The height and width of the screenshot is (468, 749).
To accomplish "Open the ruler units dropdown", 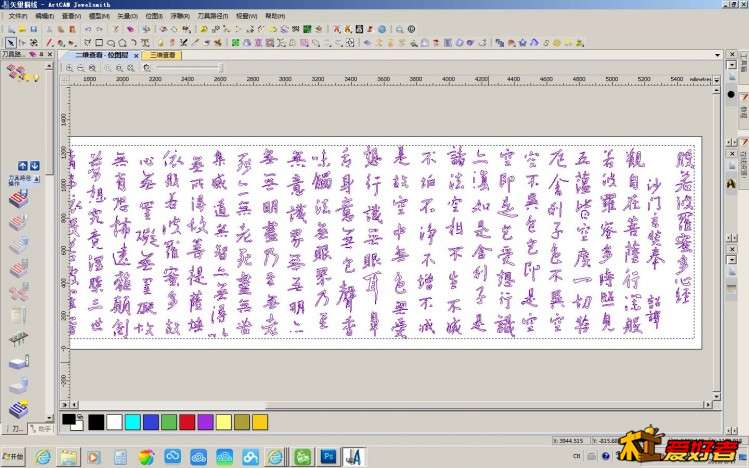I will point(716,80).
